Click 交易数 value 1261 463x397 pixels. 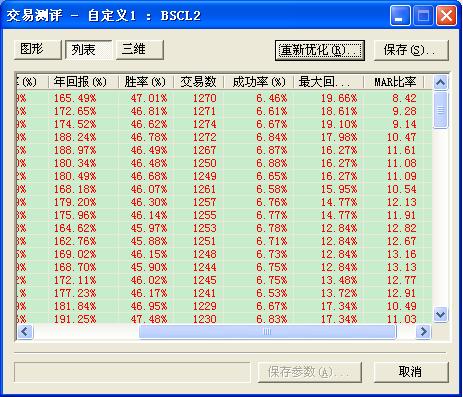(205, 189)
